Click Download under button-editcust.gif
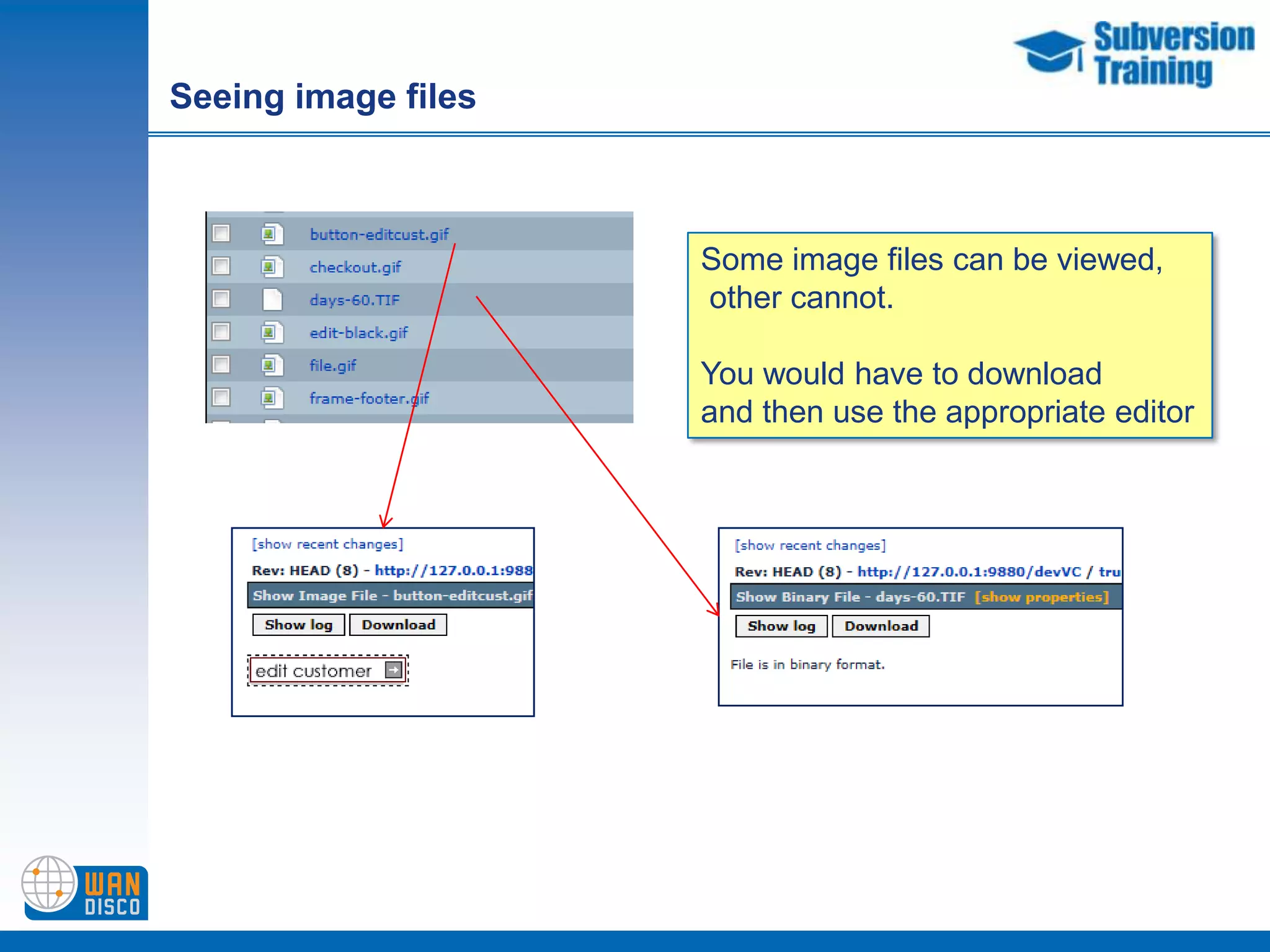The image size is (1270, 952). click(x=398, y=625)
